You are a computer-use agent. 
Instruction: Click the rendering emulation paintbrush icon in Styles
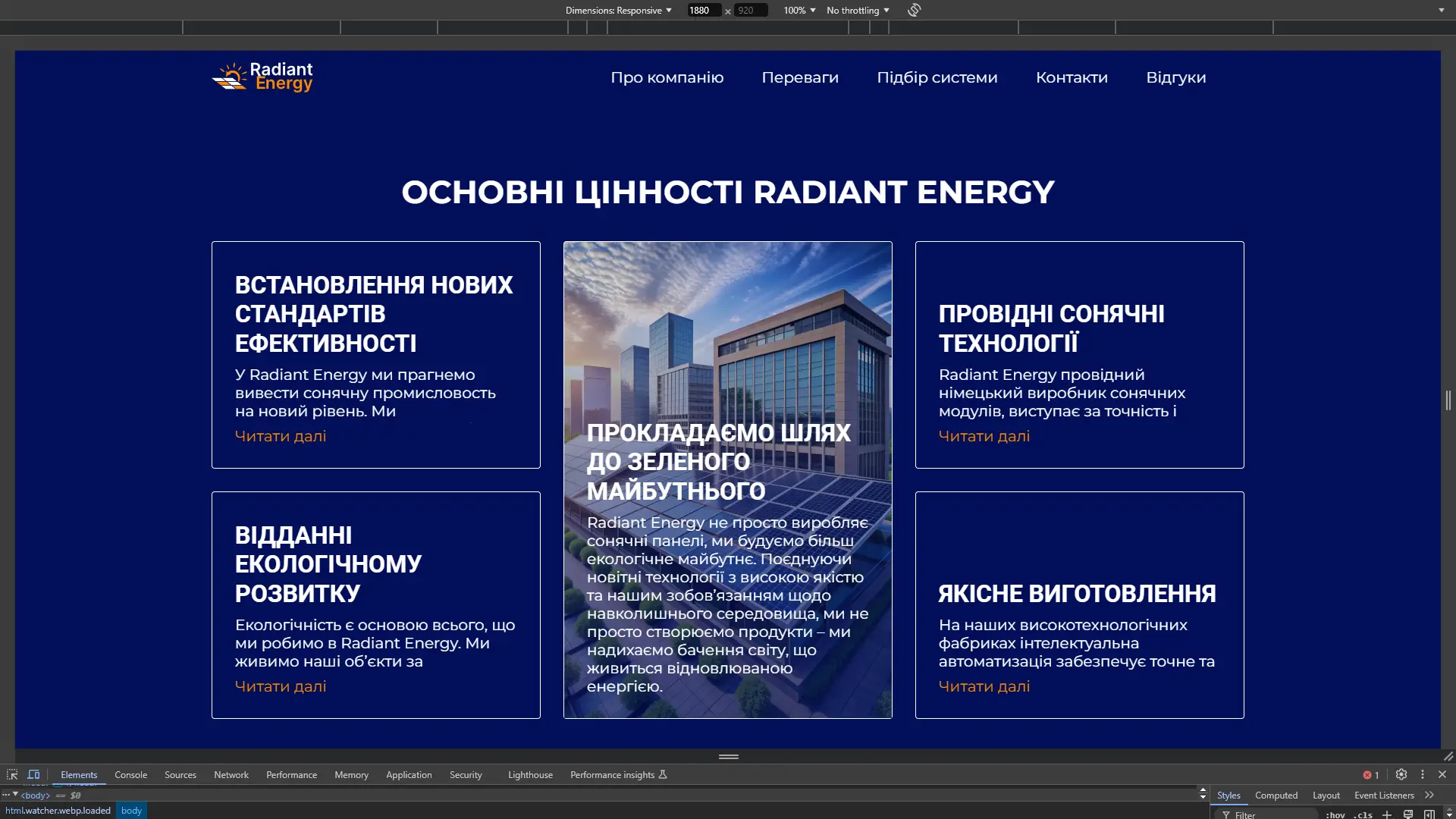[x=1408, y=814]
